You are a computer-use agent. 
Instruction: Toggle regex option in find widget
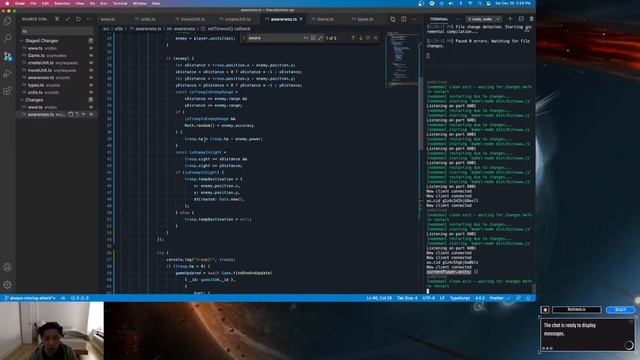point(320,38)
